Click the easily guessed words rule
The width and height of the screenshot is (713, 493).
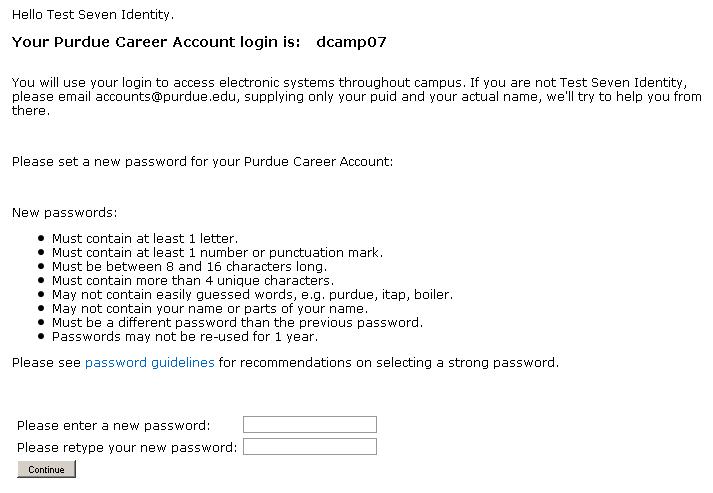pyautogui.click(x=252, y=295)
